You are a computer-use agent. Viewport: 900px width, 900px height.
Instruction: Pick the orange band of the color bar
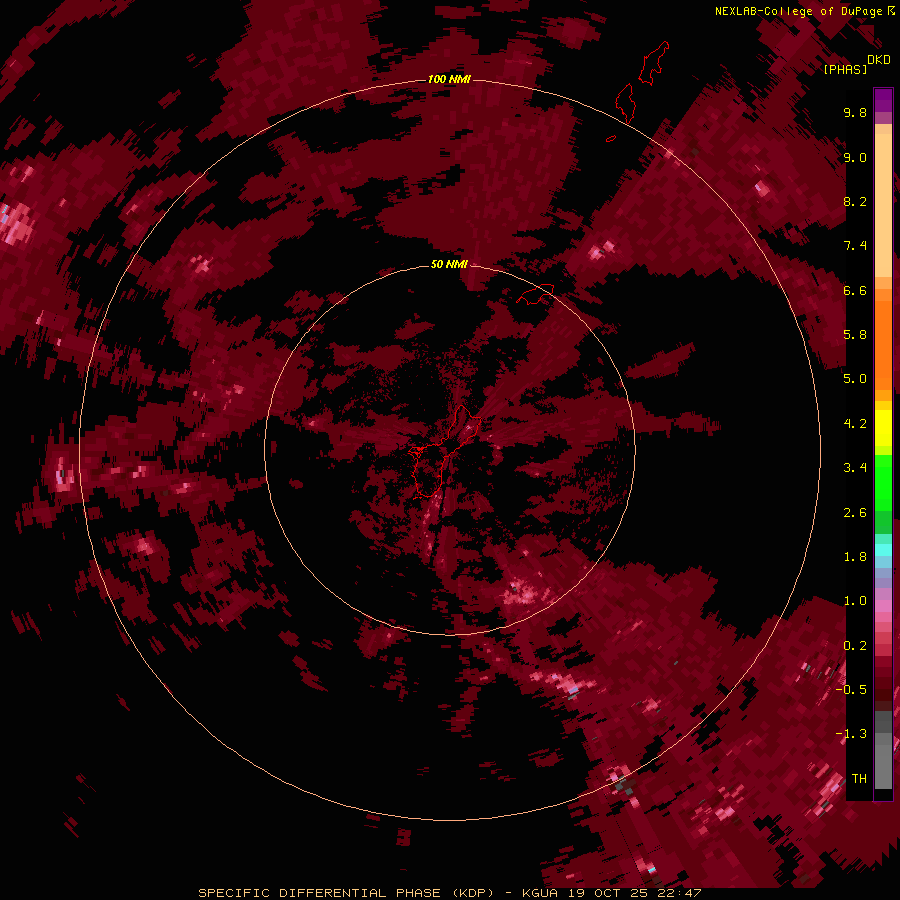(883, 345)
